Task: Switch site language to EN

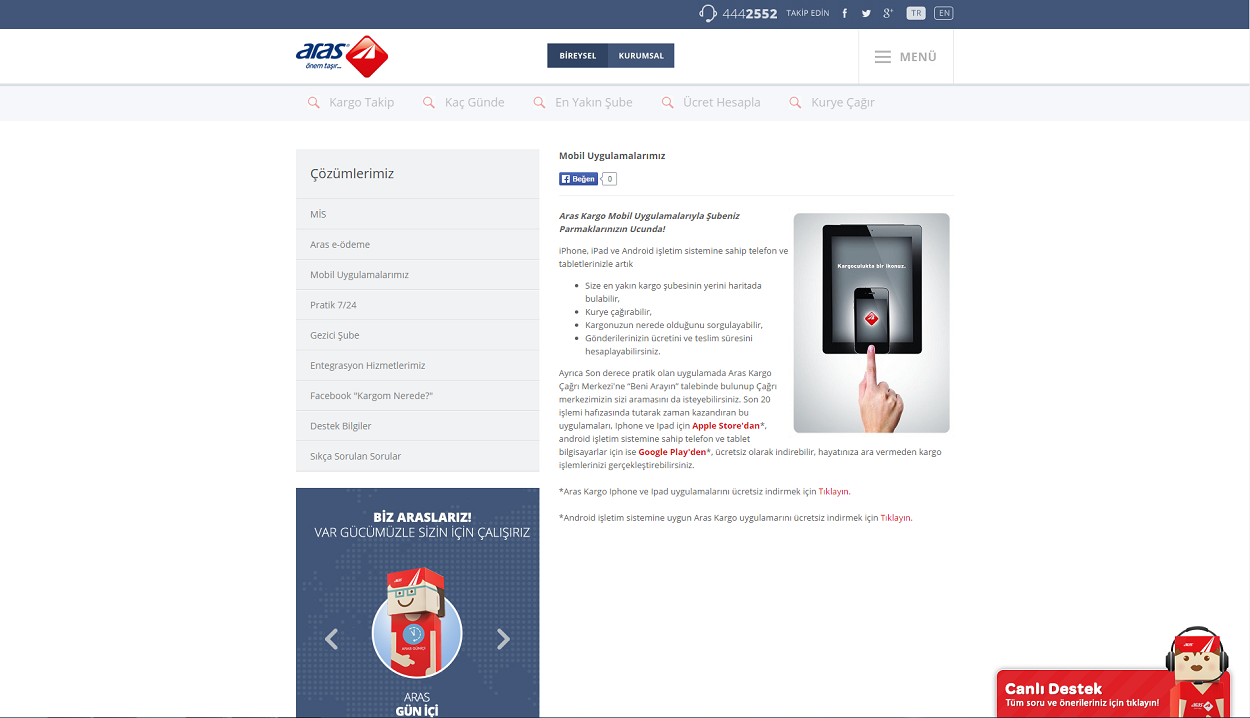Action: [944, 13]
